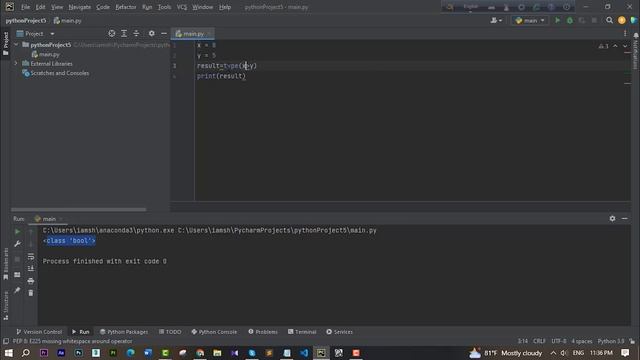Screen dimensions: 640x360
Task: Click code line result=type(x>y)
Action: (227, 66)
